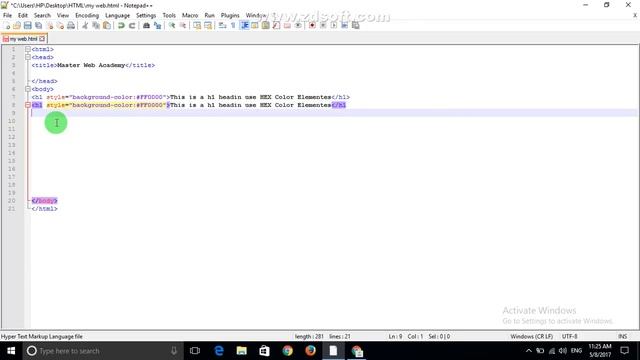The image size is (640, 360).
Task: Click the INS status bar indicator
Action: coord(622,336)
